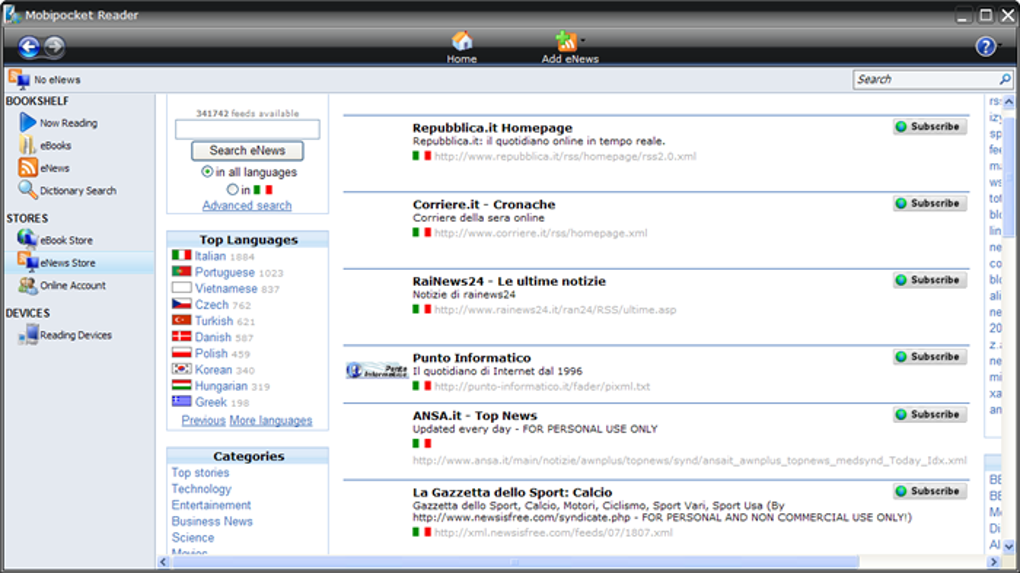Viewport: 1020px width, 573px height.
Task: Subscribe to Punto Informatico
Action: (930, 357)
